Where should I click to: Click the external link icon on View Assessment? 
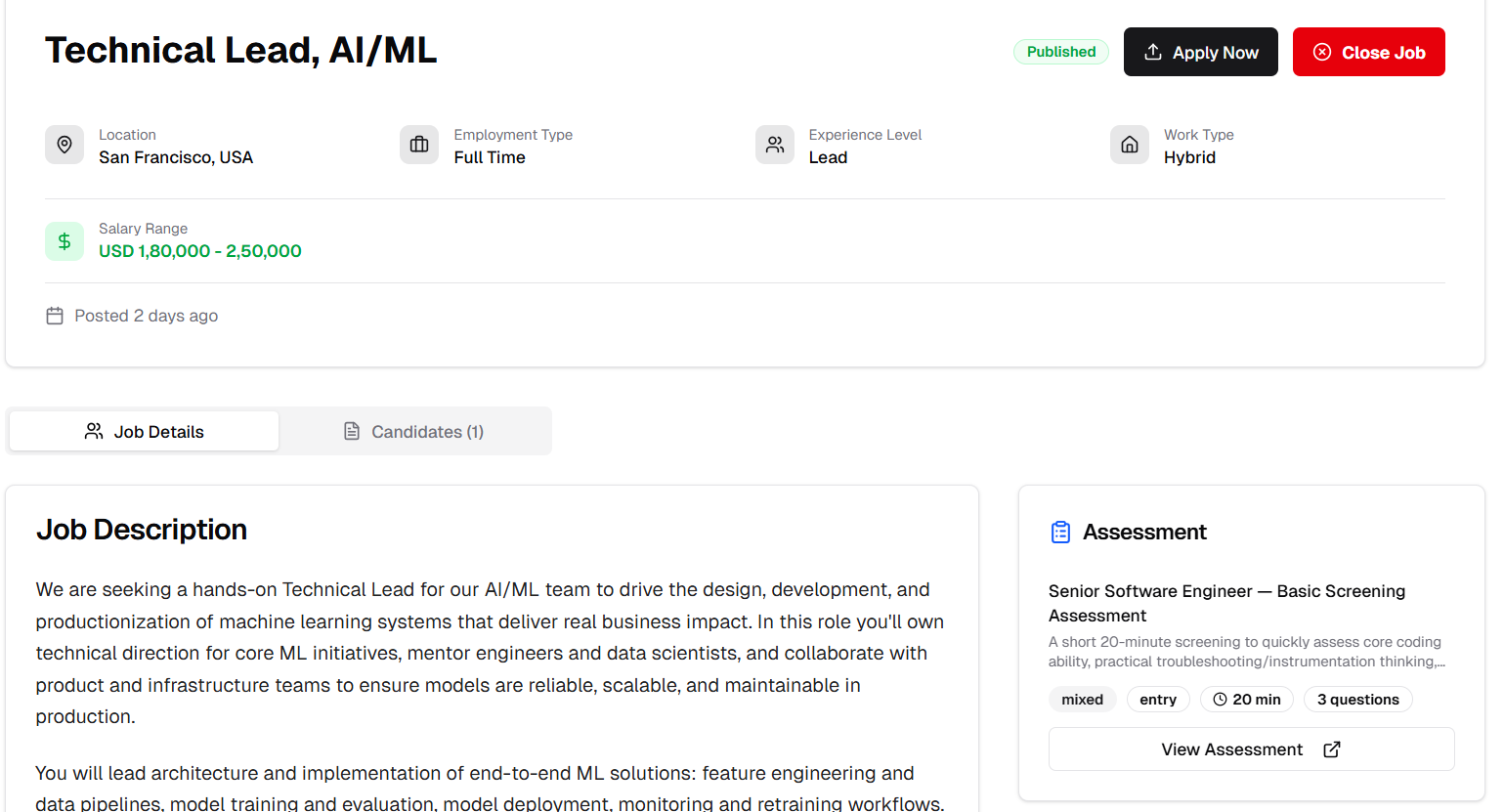1331,748
